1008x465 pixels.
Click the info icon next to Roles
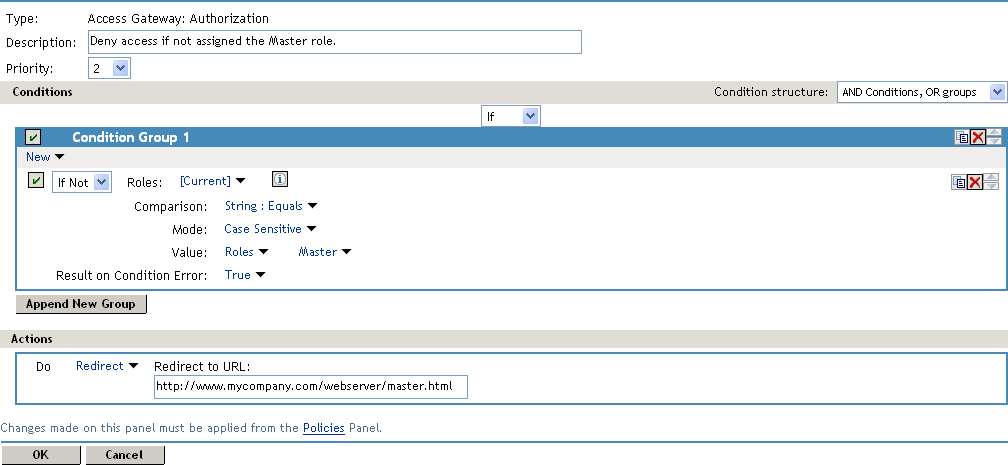(x=280, y=180)
